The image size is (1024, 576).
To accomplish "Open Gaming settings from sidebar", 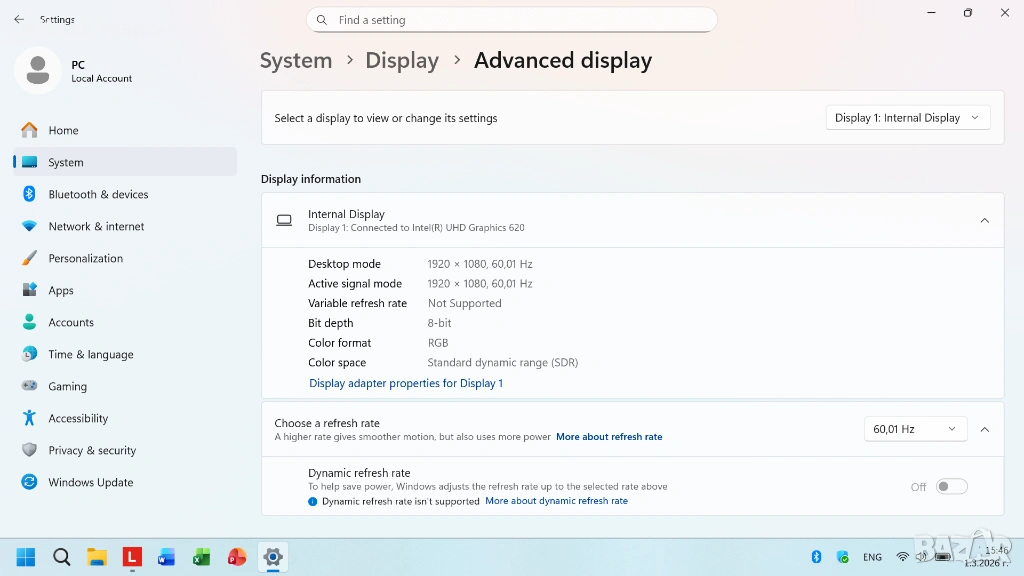I will click(x=67, y=386).
